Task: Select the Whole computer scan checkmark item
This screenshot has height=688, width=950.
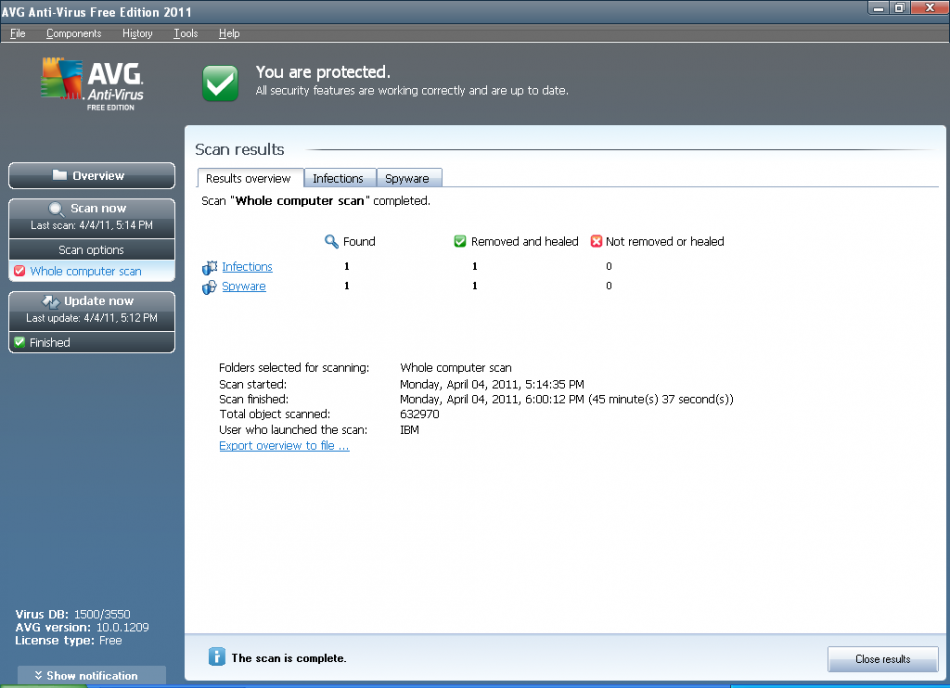Action: (x=85, y=271)
